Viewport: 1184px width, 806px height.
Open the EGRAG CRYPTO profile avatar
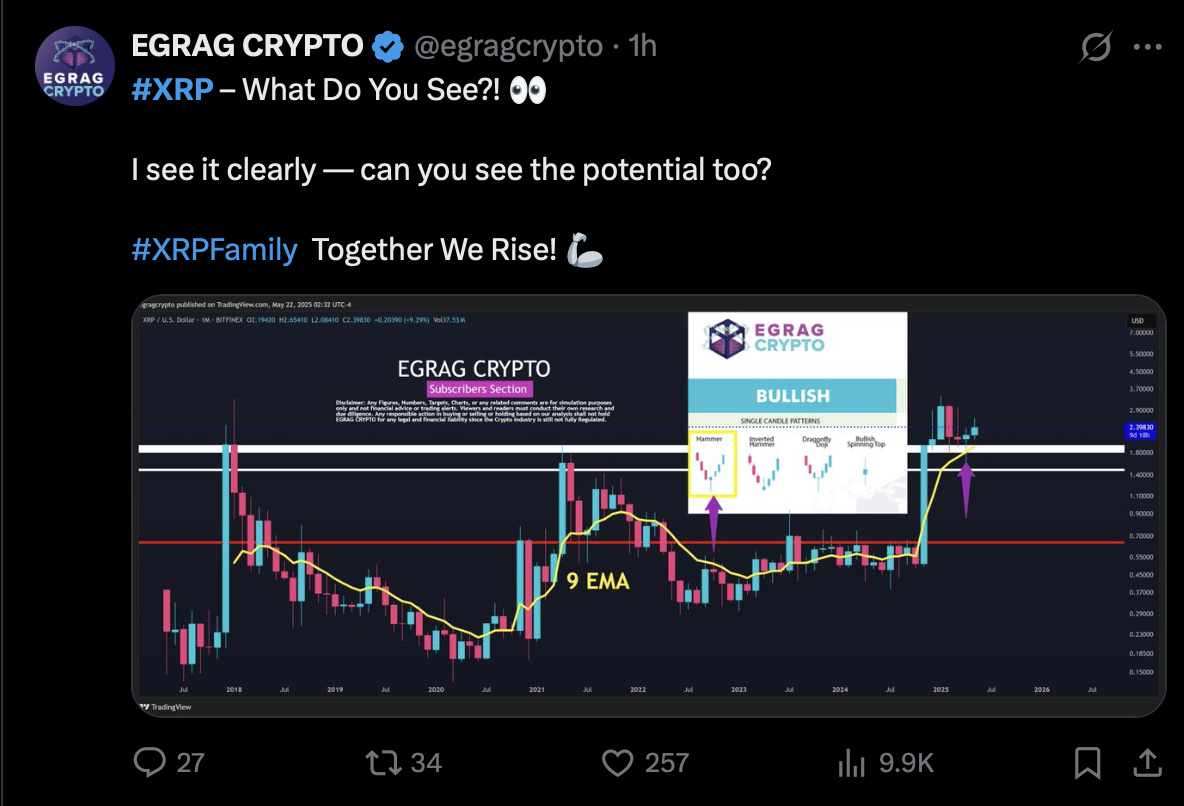click(75, 66)
